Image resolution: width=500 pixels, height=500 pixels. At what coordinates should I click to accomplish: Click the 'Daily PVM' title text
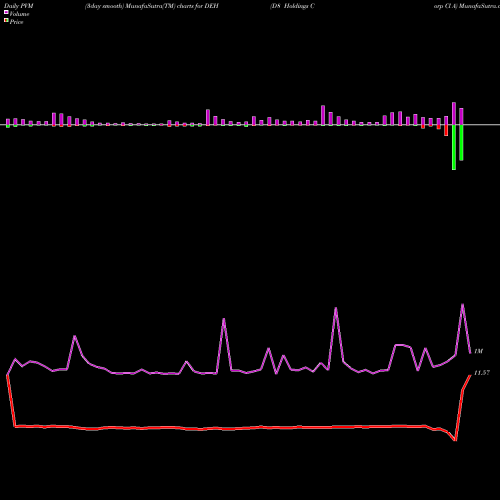pyautogui.click(x=19, y=6)
